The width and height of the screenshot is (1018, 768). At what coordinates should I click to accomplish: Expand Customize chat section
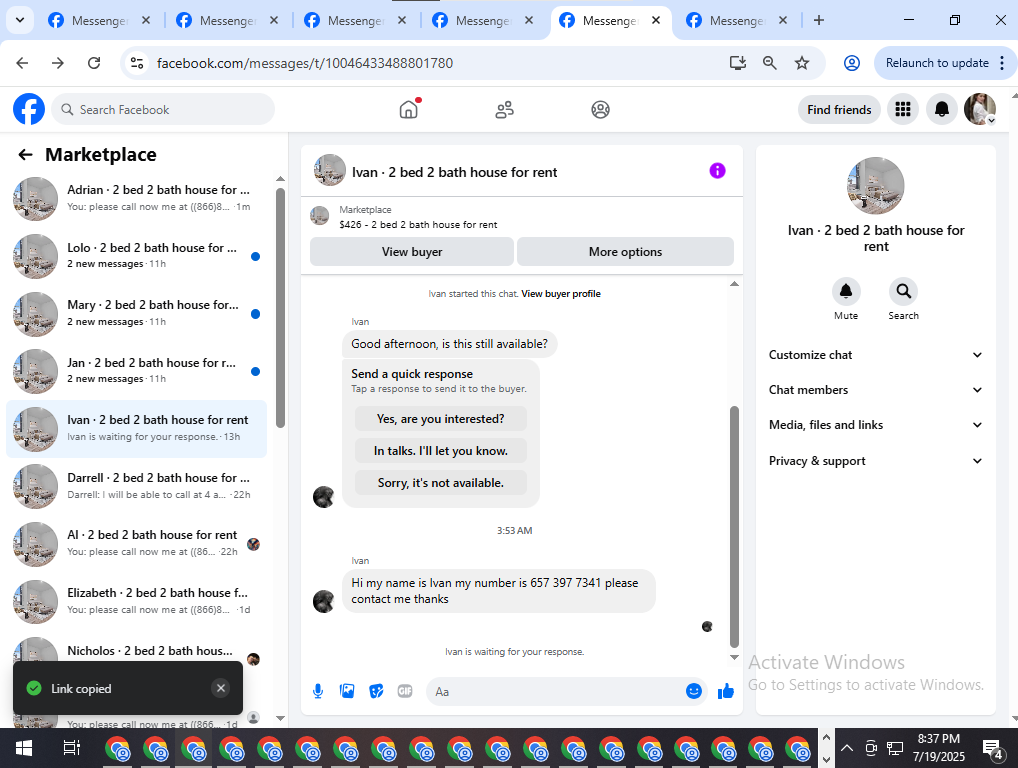[x=875, y=355]
